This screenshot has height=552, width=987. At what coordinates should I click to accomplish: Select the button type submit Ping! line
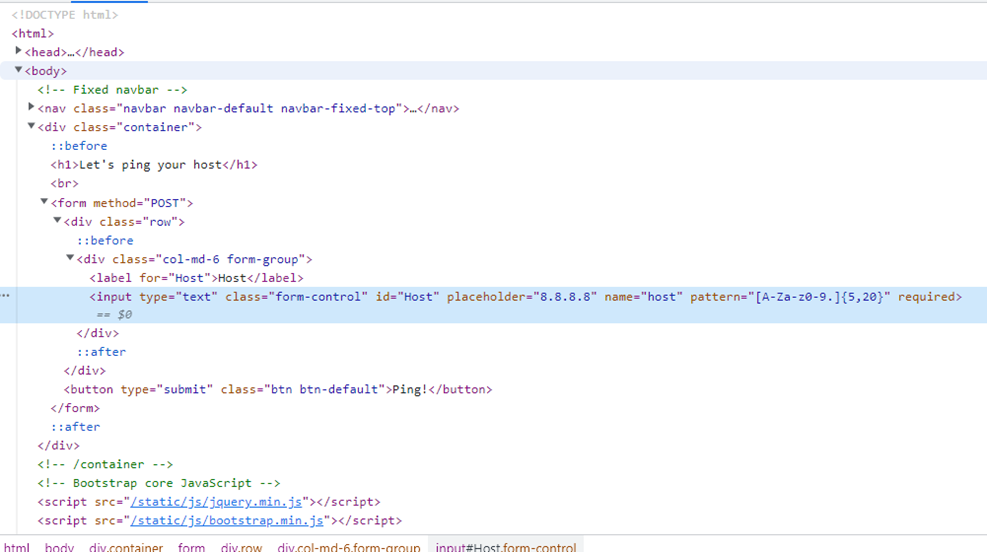[278, 390]
